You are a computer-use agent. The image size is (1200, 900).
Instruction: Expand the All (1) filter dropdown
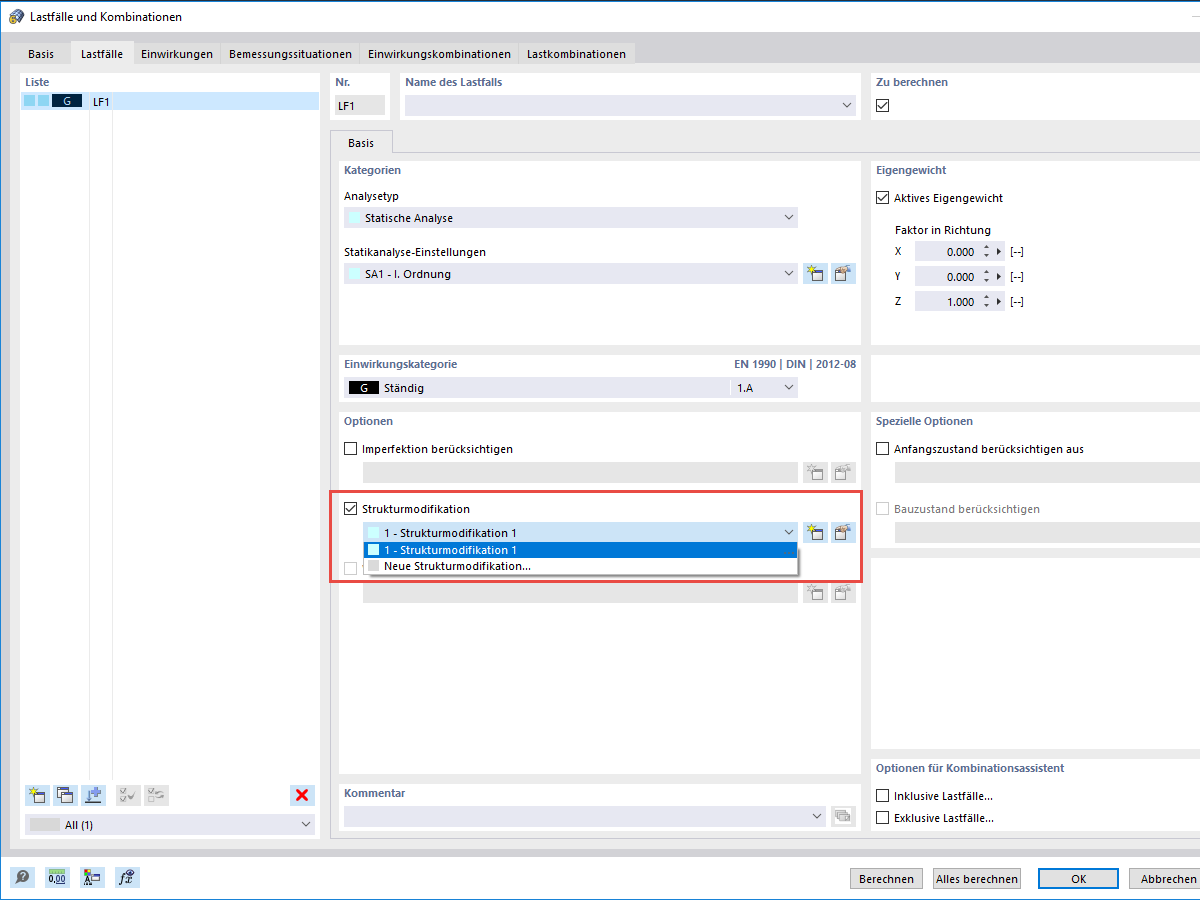[x=306, y=824]
